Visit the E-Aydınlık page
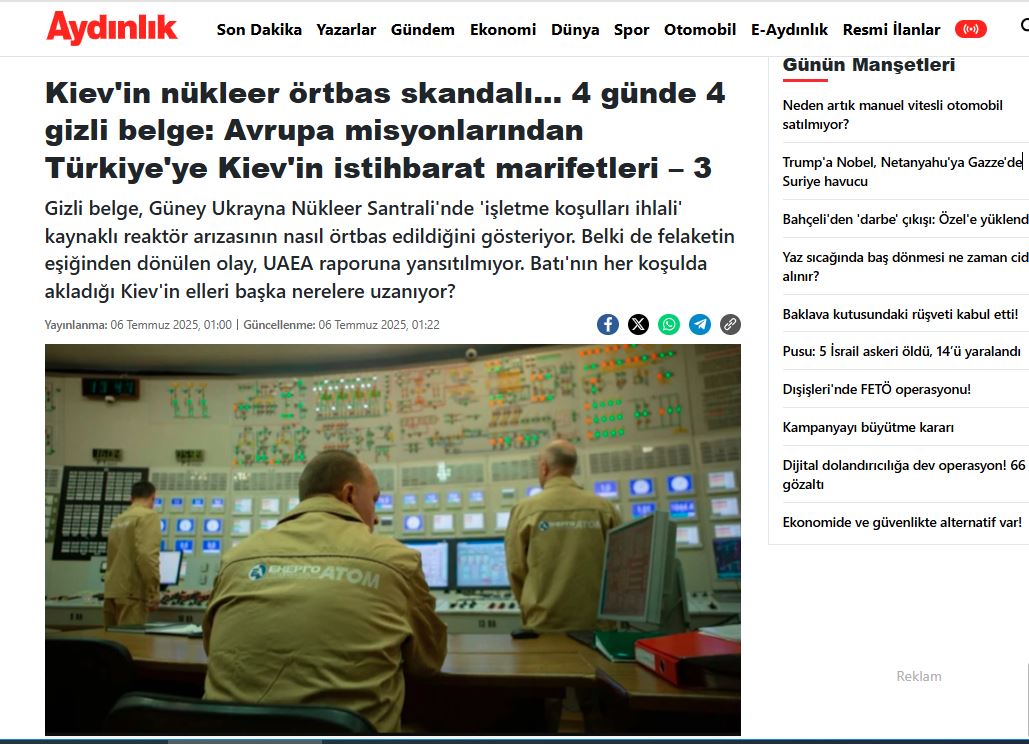This screenshot has height=744, width=1029. click(x=789, y=29)
